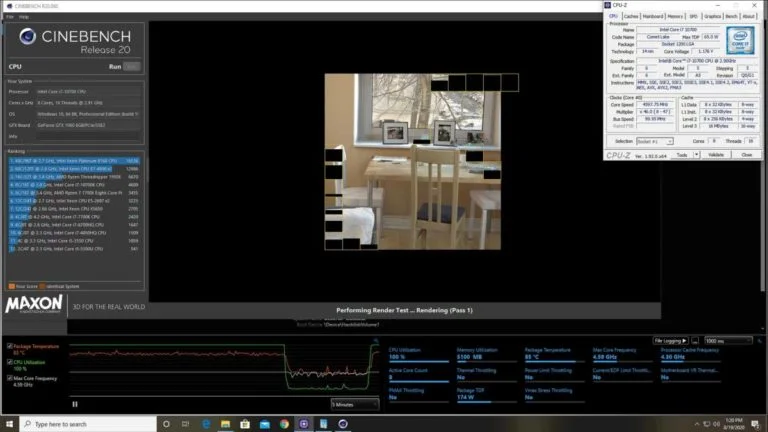
Task: Click the Cinebench Info field
Action: tap(89, 137)
